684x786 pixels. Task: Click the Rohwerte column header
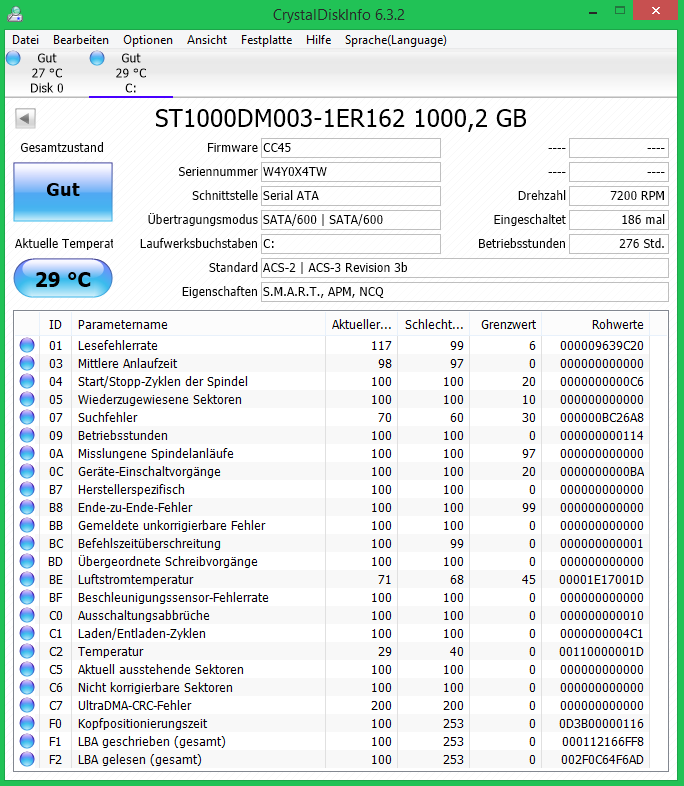point(596,324)
